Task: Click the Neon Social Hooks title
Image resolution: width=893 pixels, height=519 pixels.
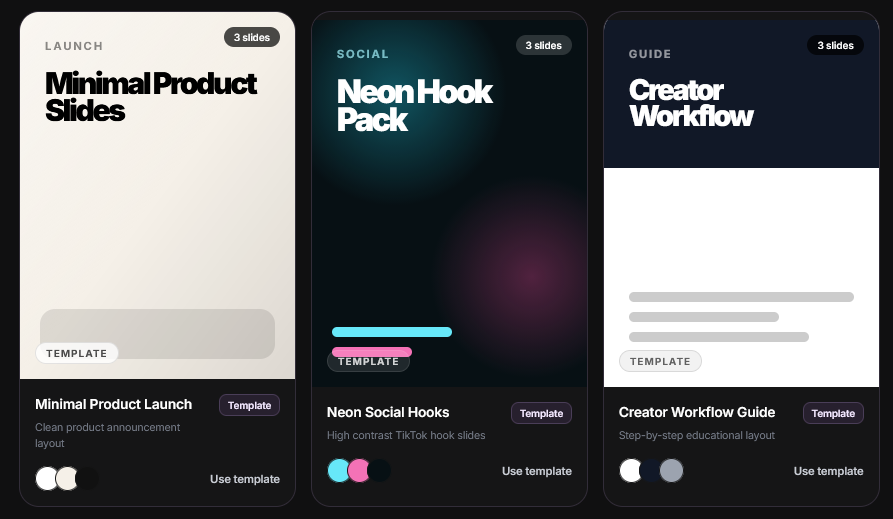Action: [x=388, y=412]
